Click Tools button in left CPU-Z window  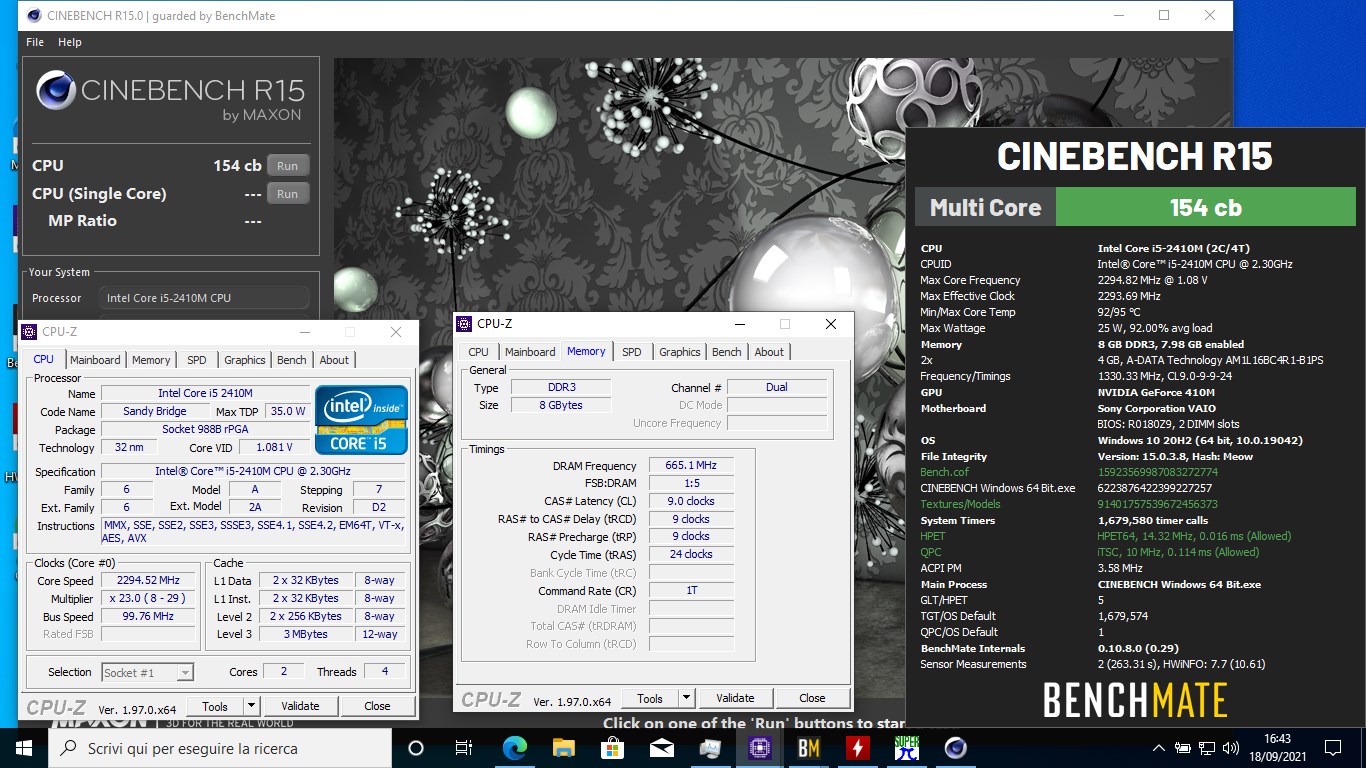pyautogui.click(x=215, y=706)
